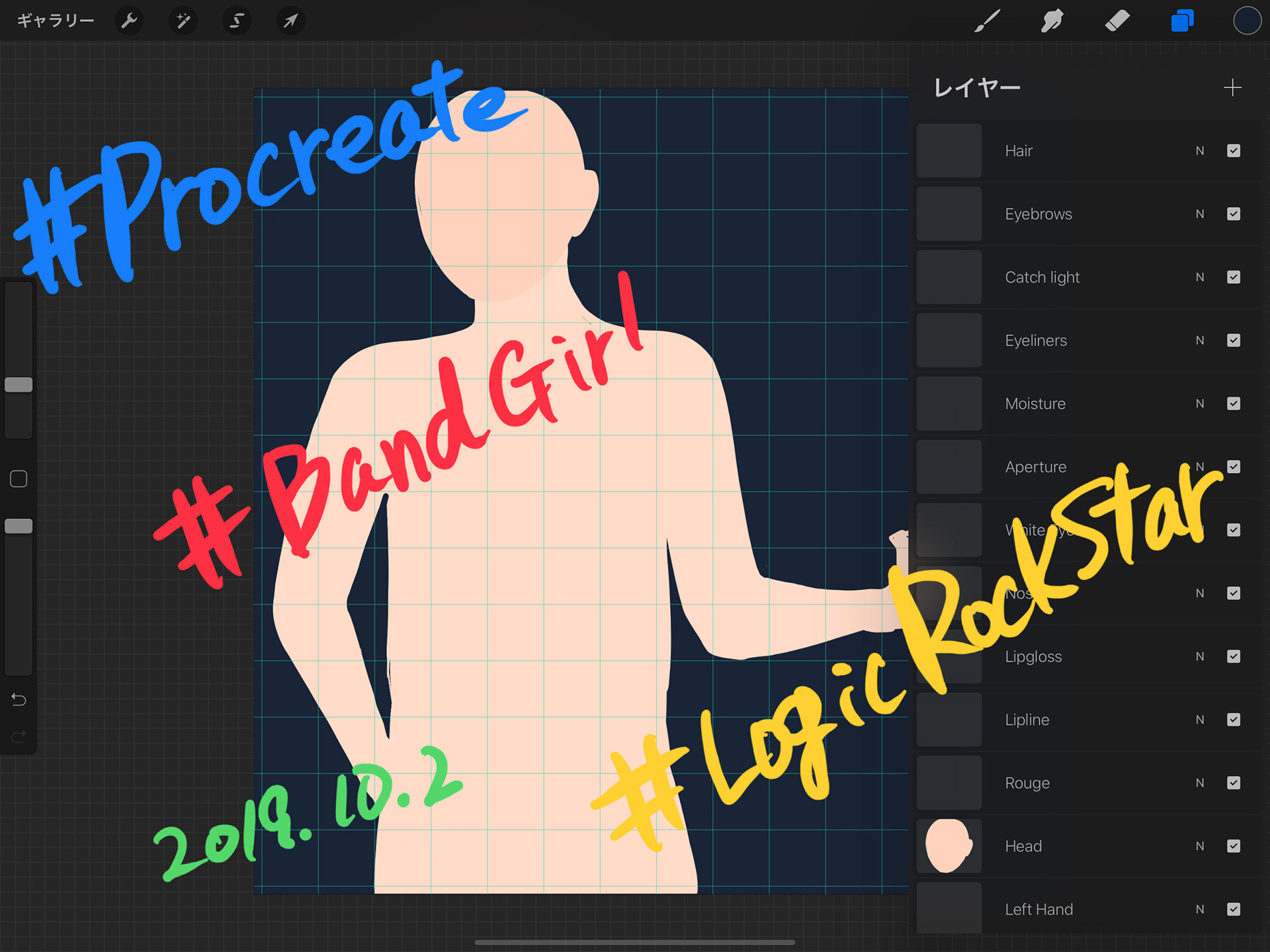
Task: Select the Eyeliners layer name
Action: point(1036,340)
